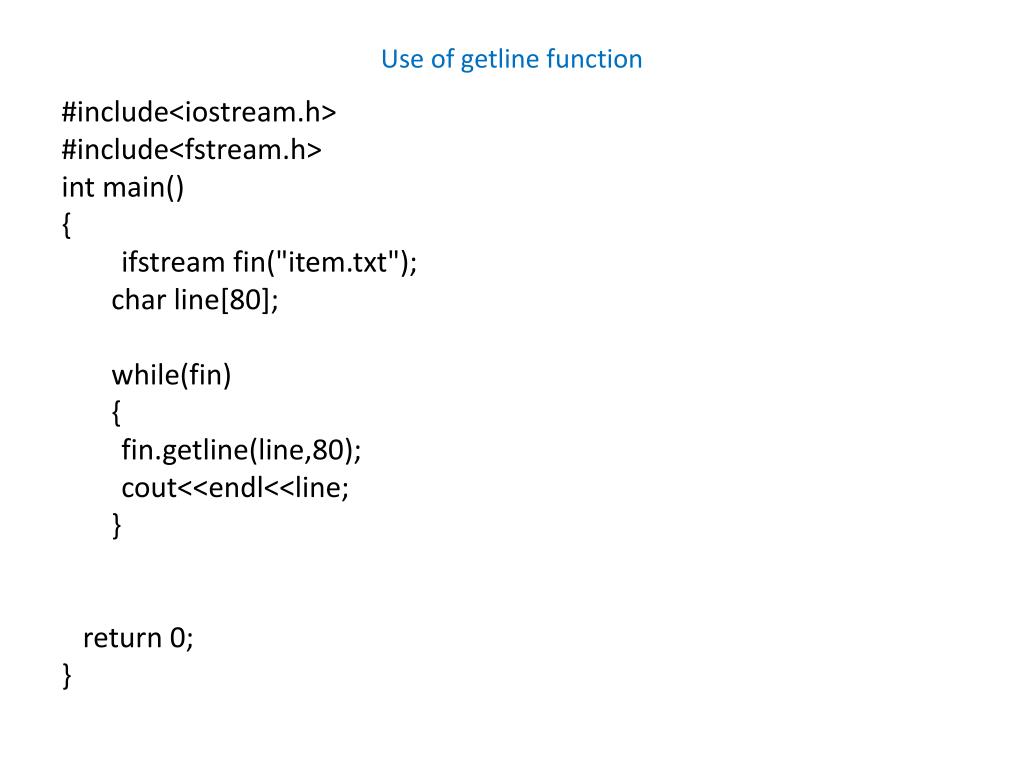Click the ifstream fin("item.txt") statement
1024x768 pixels.
pos(269,263)
